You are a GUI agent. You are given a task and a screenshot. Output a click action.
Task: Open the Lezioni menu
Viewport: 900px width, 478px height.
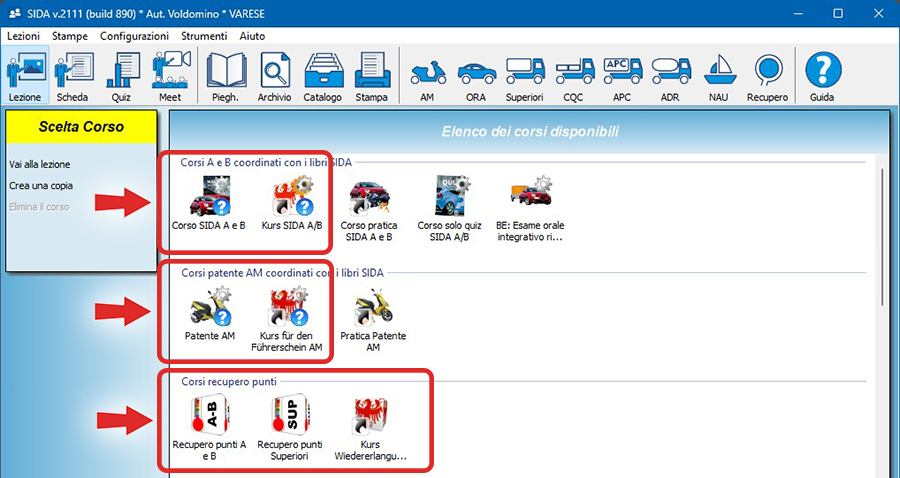click(x=23, y=36)
